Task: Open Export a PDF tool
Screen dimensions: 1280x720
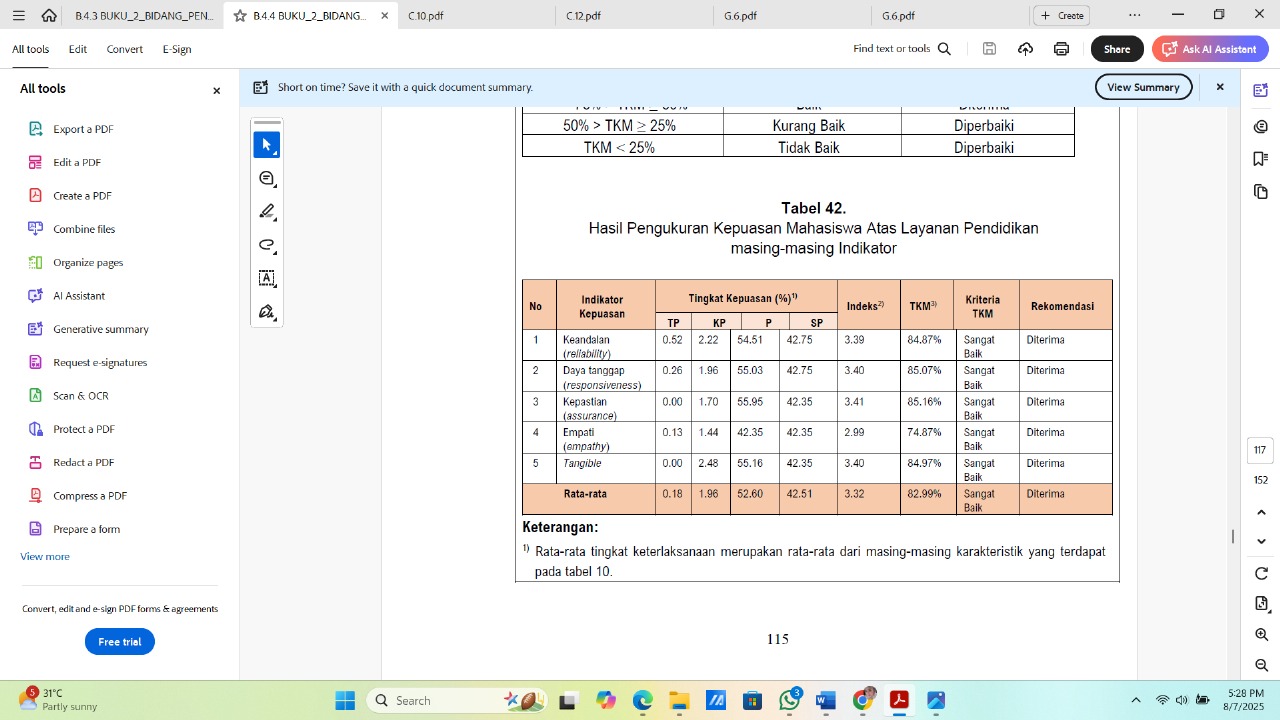Action: coord(83,129)
